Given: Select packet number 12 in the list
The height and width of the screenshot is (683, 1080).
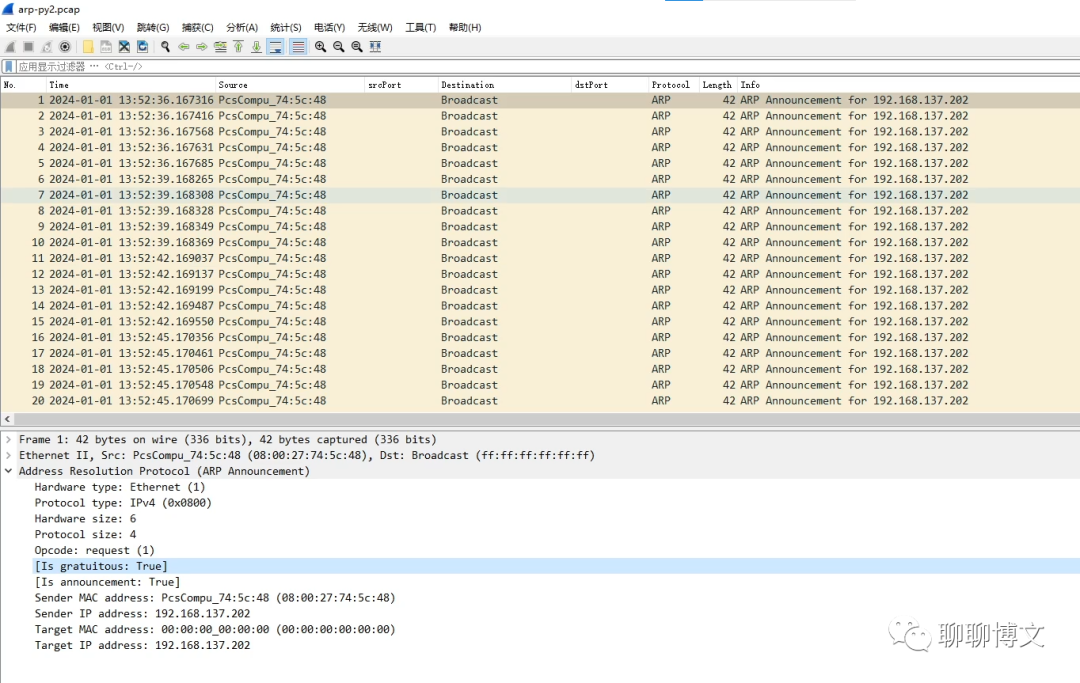Looking at the screenshot, I should (x=540, y=274).
